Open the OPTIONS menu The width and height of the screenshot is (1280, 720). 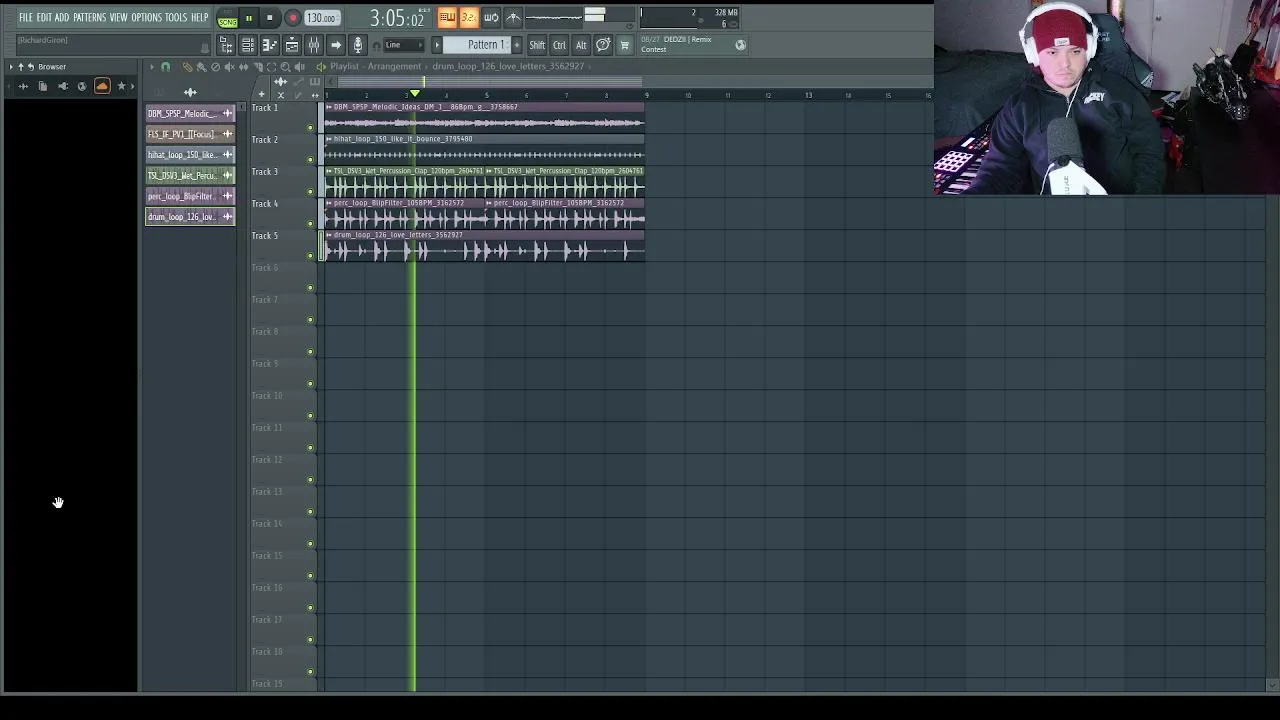146,18
